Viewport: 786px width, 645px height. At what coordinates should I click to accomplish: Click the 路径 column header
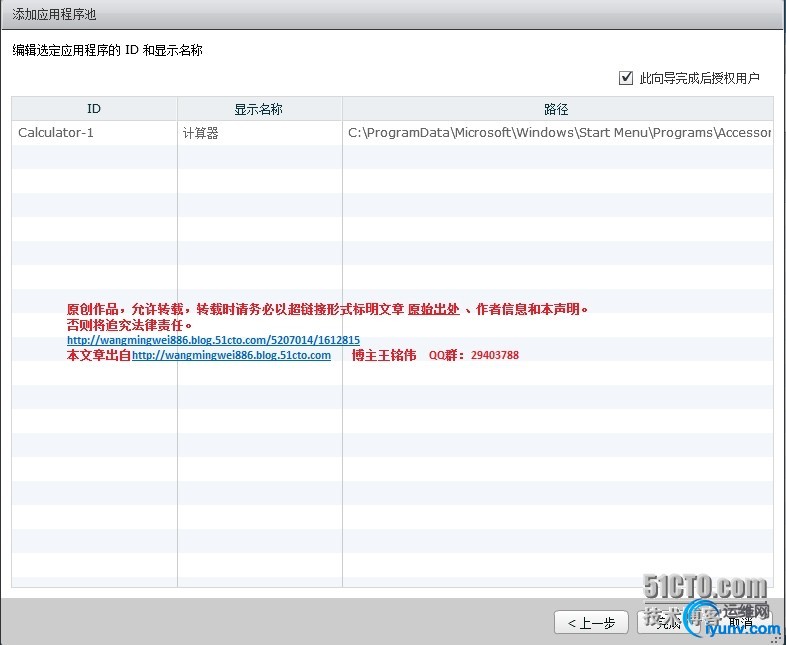tap(557, 109)
